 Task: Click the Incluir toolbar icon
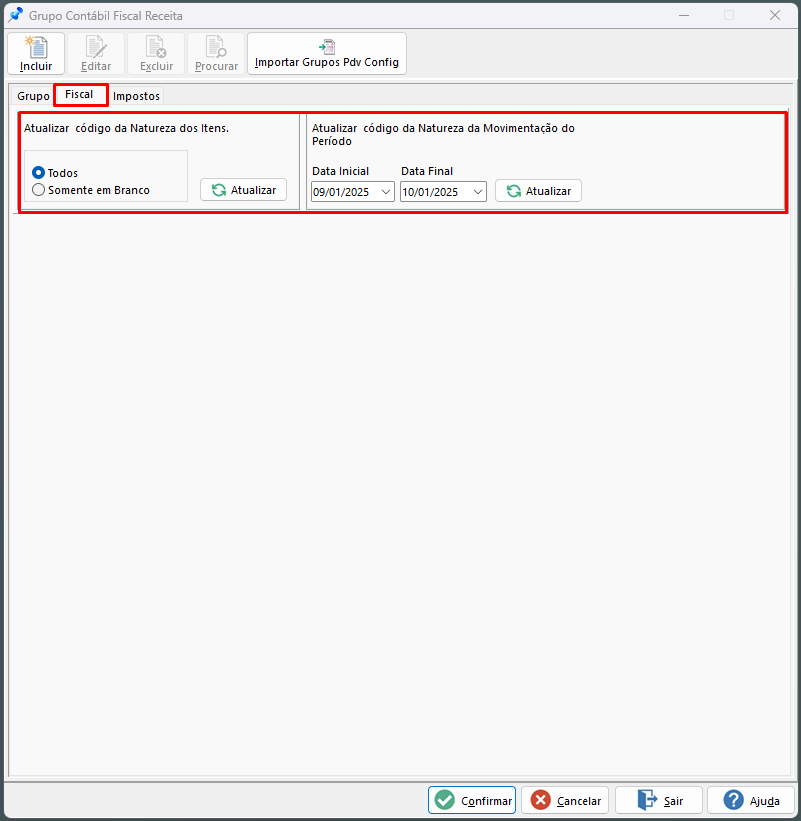36,53
